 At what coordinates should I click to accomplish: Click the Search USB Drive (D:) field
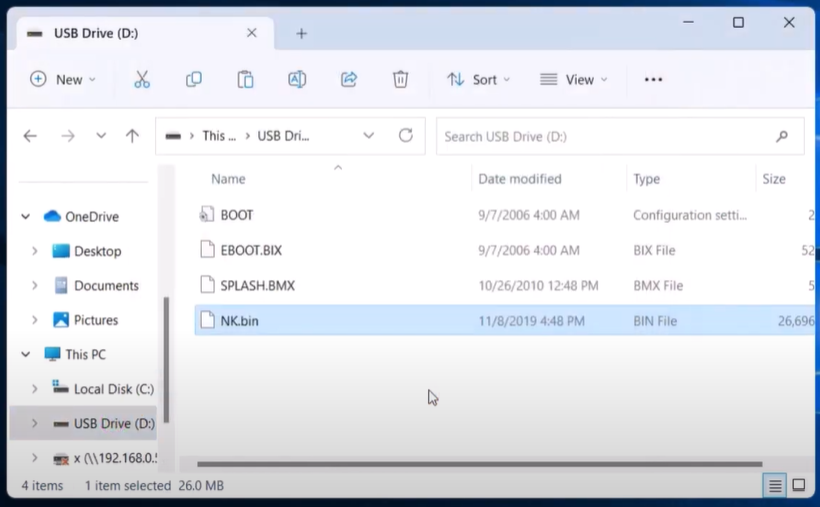(605, 136)
